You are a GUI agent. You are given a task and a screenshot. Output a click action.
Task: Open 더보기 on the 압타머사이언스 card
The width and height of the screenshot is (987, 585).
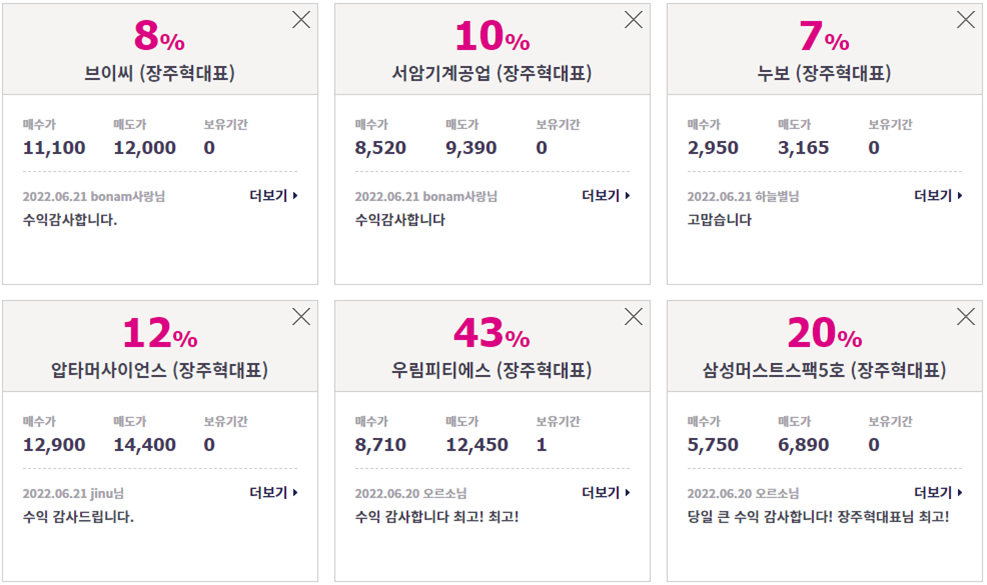tap(274, 492)
